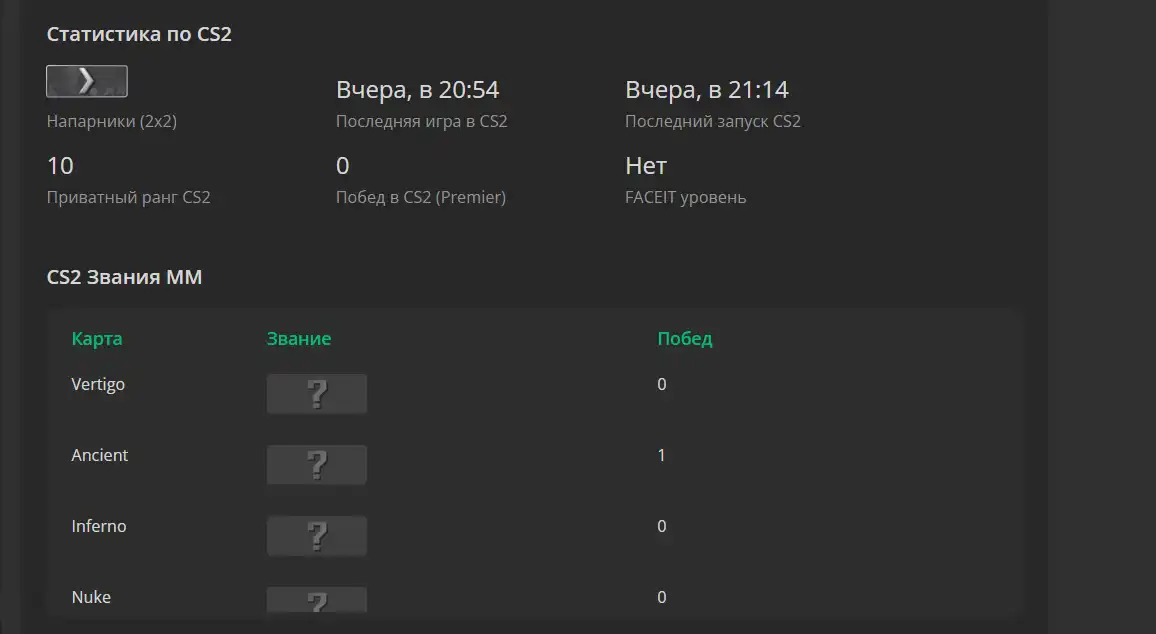Click the Карта column header
The height and width of the screenshot is (634, 1156).
[x=97, y=339]
